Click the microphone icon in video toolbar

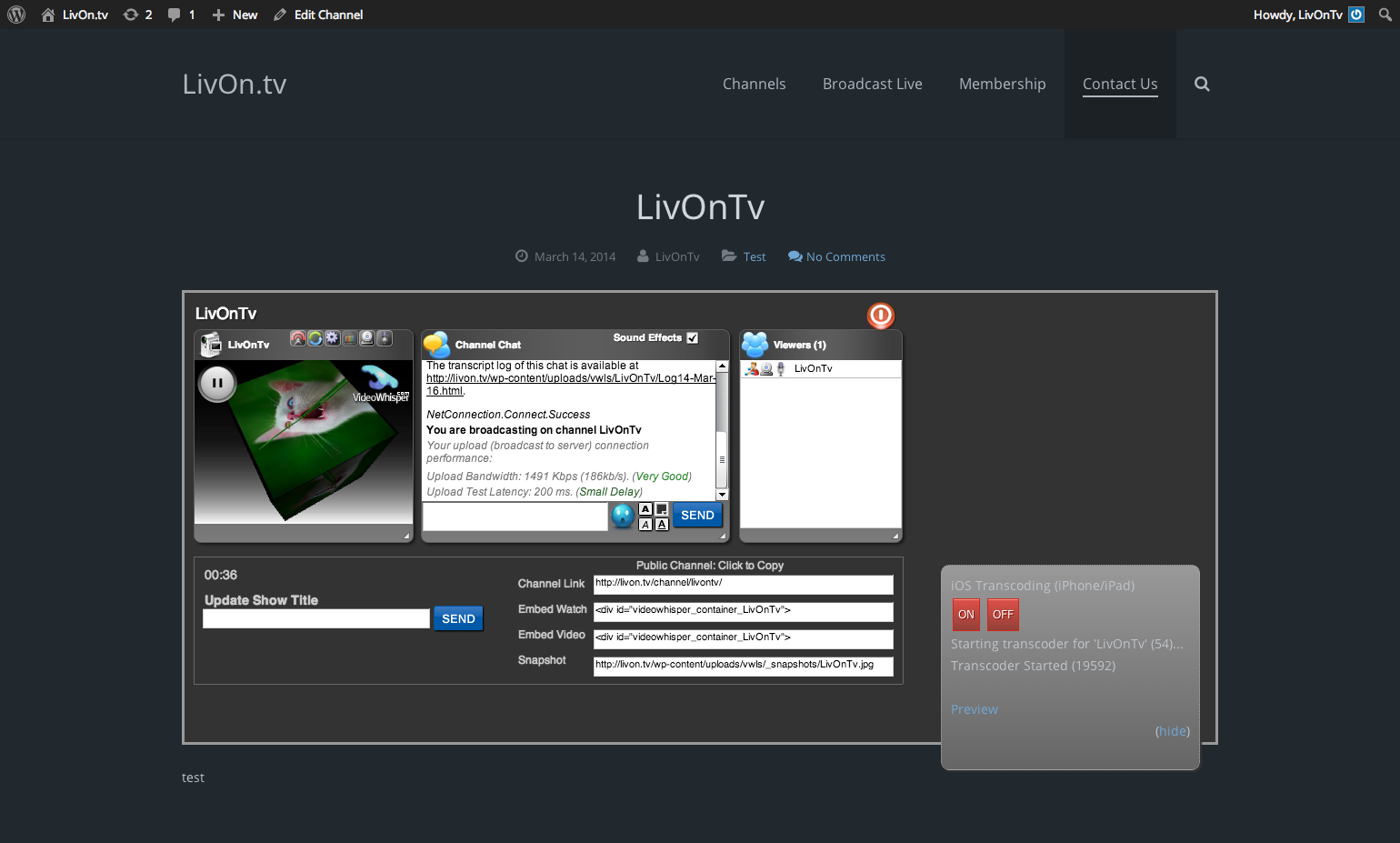point(385,338)
